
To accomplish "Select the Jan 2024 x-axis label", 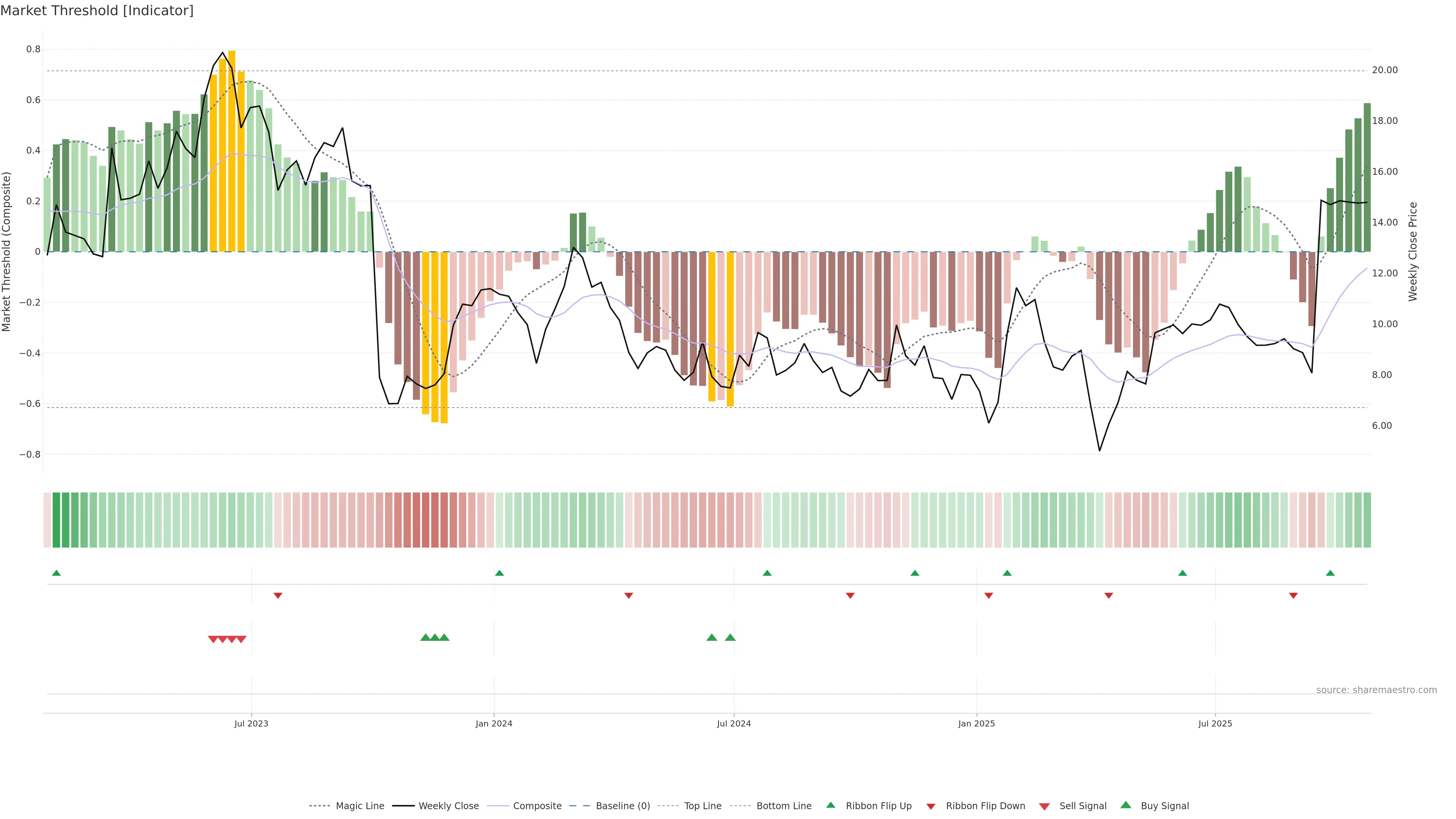I will (493, 723).
